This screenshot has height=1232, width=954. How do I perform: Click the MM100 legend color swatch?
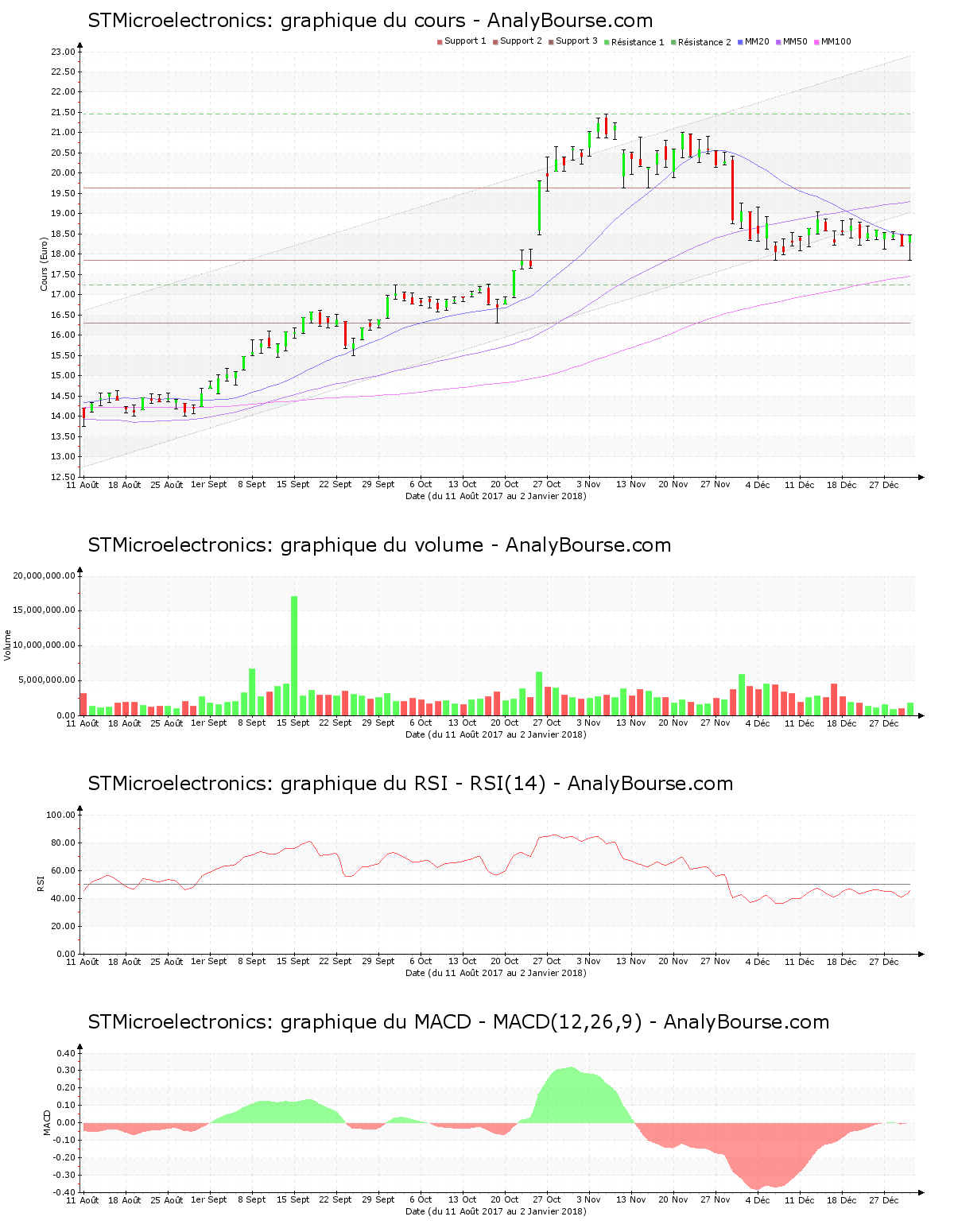816,42
